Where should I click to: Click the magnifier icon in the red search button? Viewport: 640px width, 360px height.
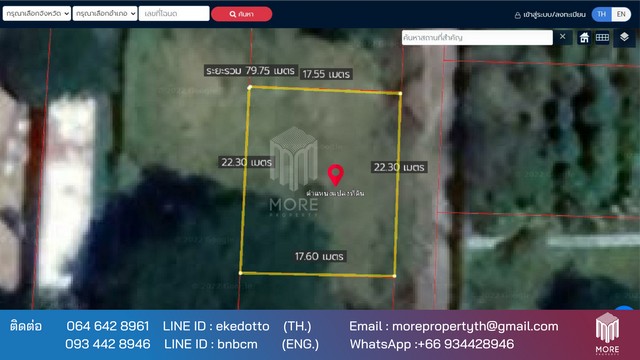tap(233, 14)
